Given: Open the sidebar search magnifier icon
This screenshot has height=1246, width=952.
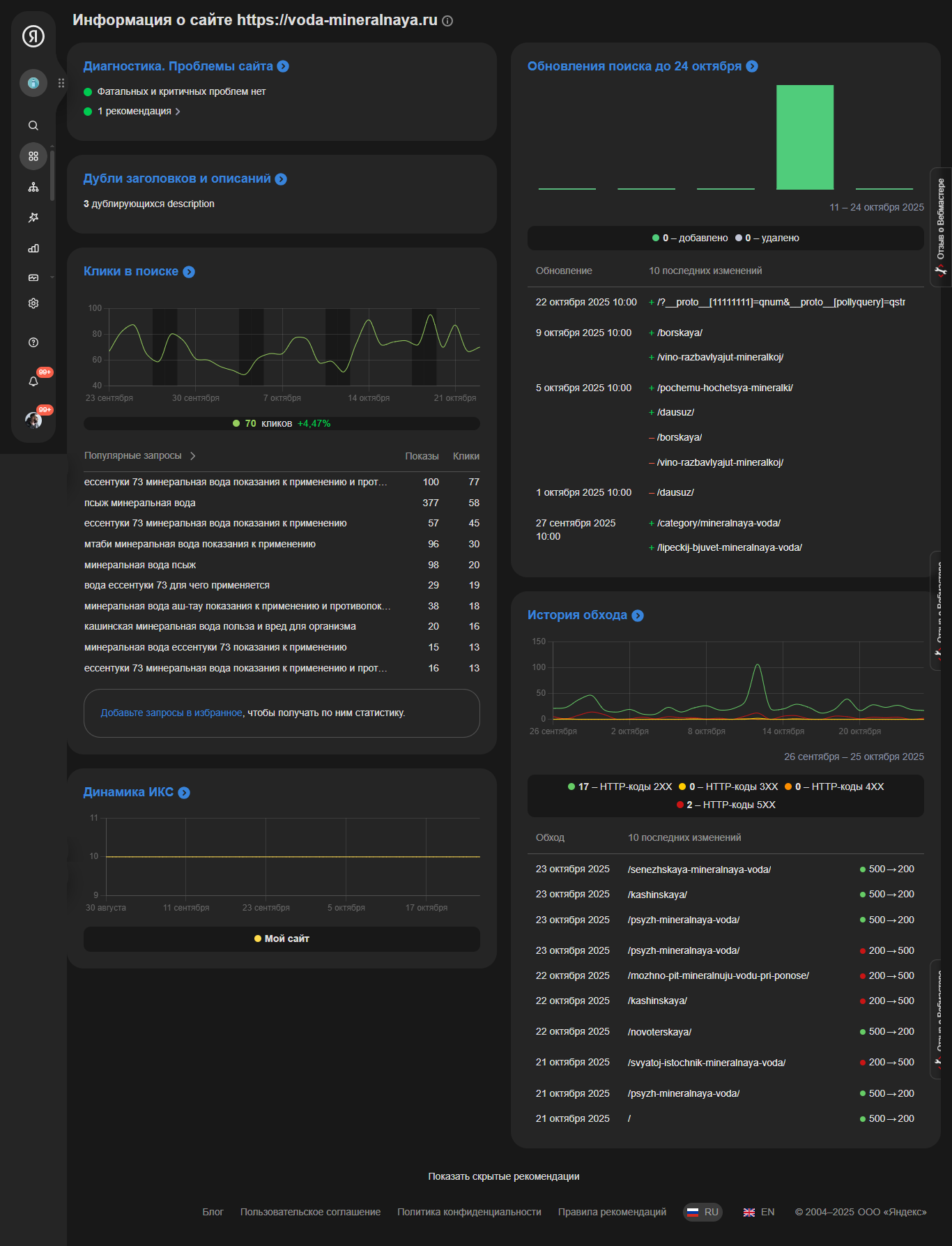Looking at the screenshot, I should click(33, 126).
